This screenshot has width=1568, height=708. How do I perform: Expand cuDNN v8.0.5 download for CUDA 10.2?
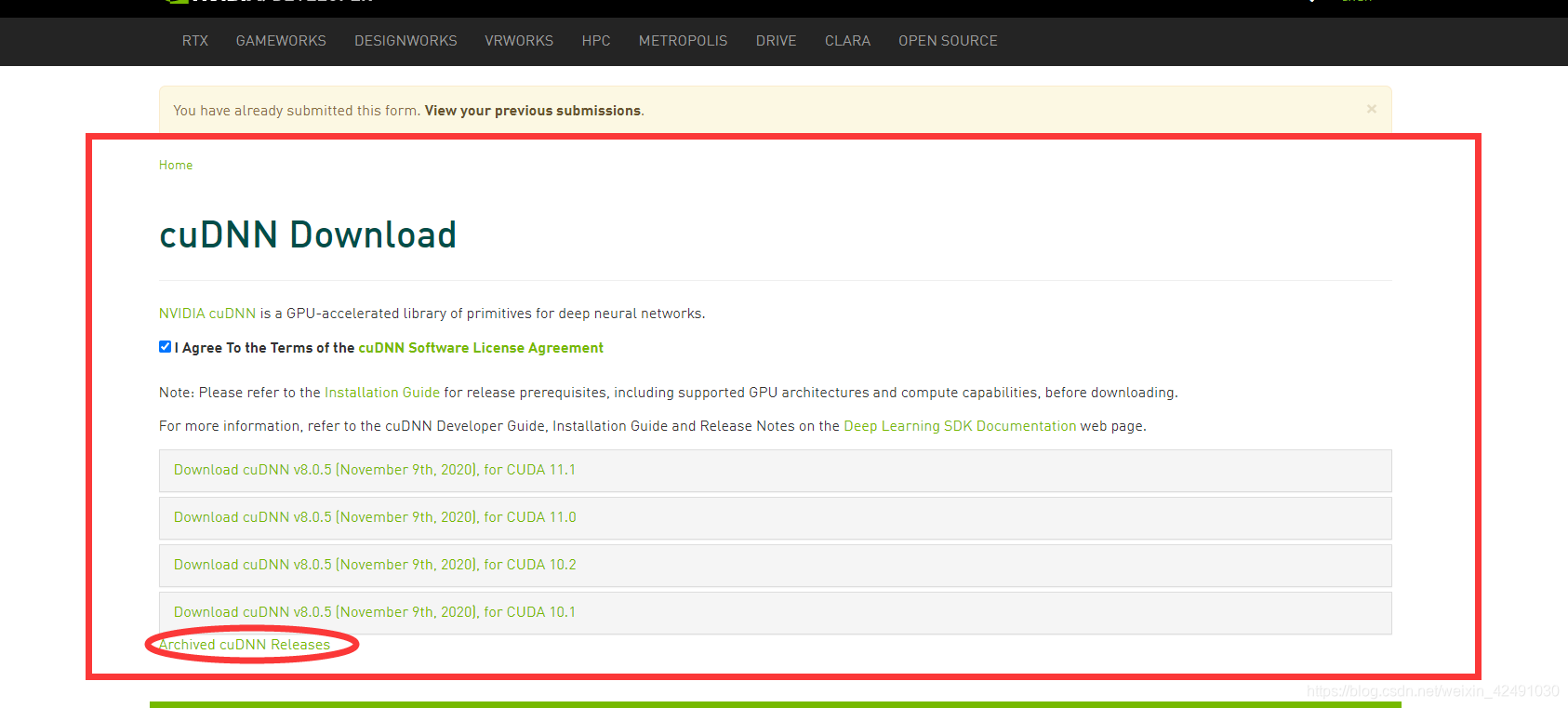coord(776,566)
